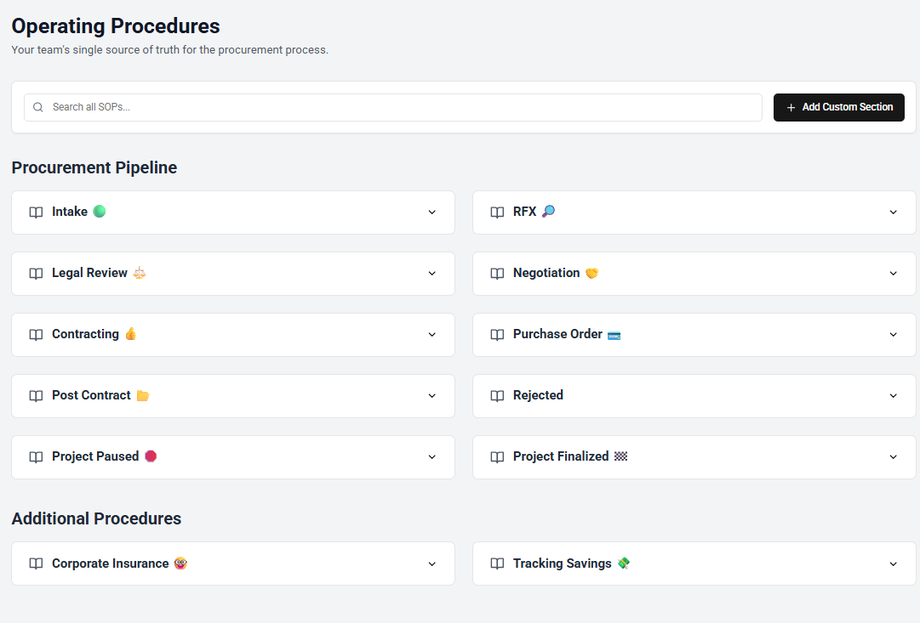This screenshot has width=920, height=623.
Task: Focus the Search all SOPs field
Action: pyautogui.click(x=400, y=107)
